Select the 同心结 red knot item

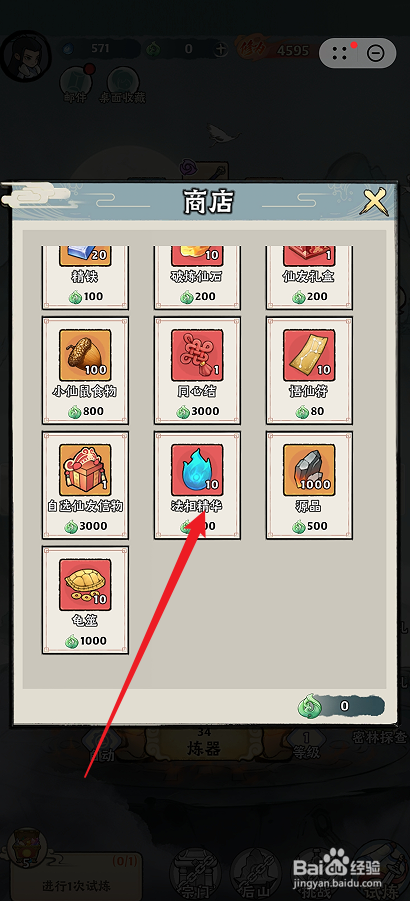pos(197,371)
